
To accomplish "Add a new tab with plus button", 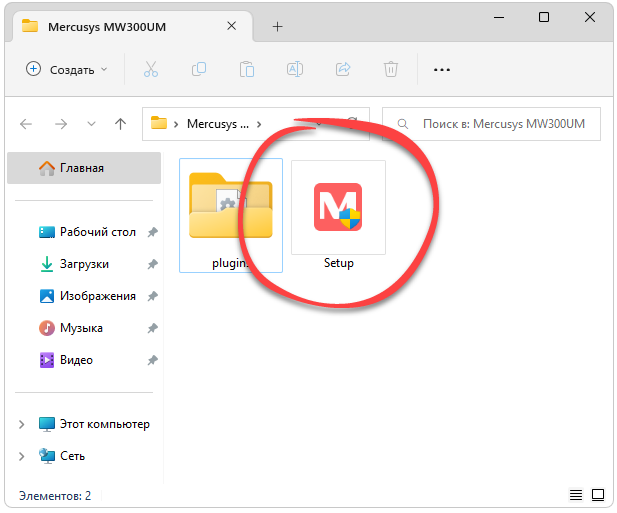I will (x=277, y=27).
